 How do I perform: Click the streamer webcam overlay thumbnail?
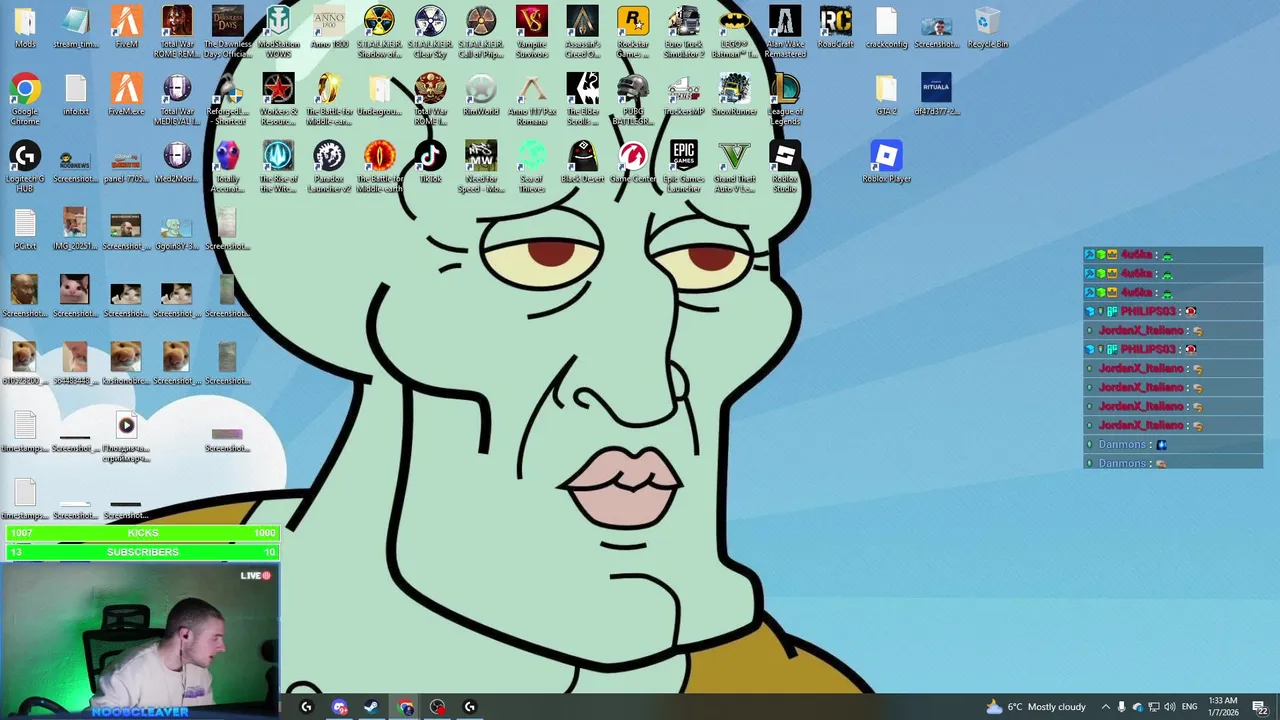(140, 641)
